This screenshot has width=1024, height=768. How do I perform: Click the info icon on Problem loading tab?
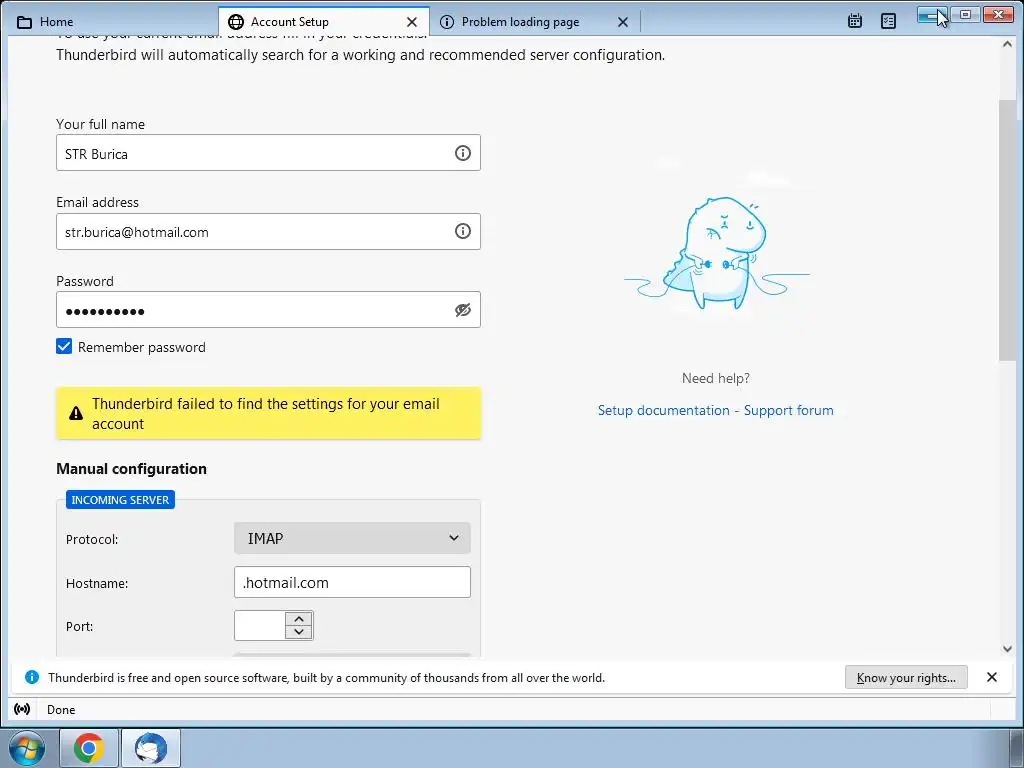(447, 22)
